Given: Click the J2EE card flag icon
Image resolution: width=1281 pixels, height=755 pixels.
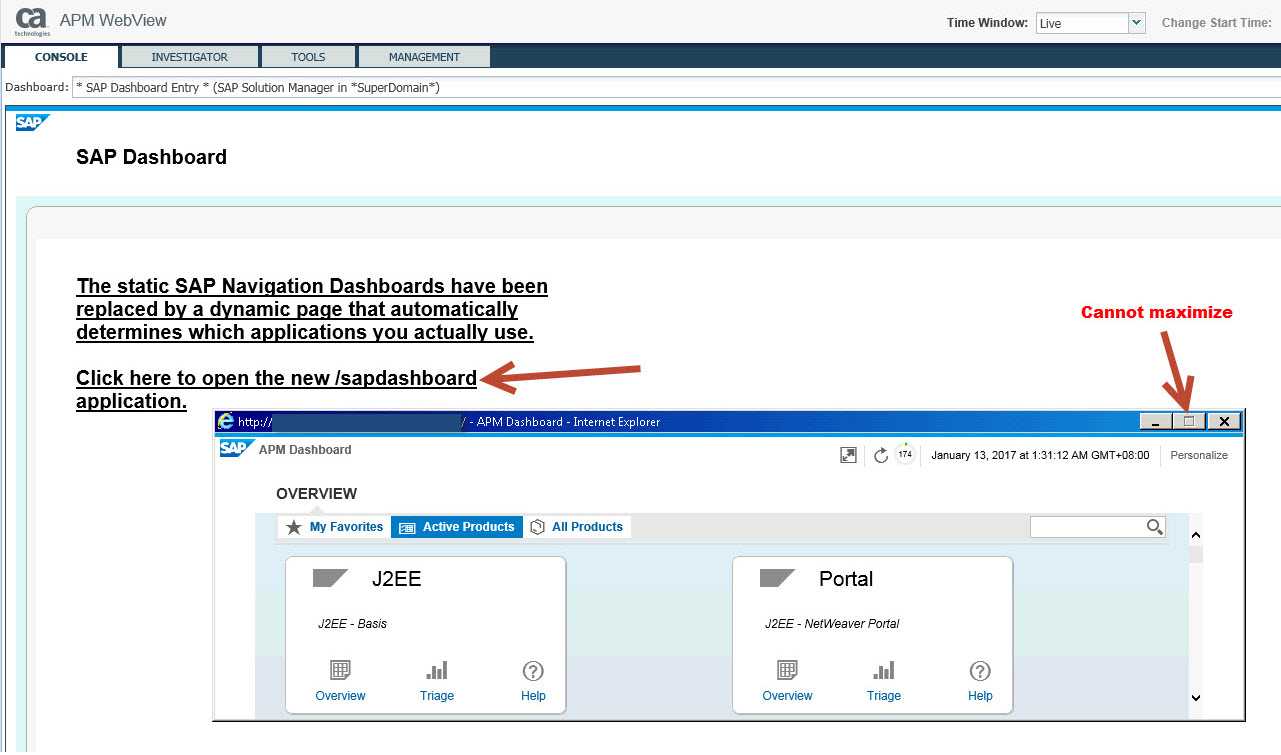Looking at the screenshot, I should tap(330, 578).
